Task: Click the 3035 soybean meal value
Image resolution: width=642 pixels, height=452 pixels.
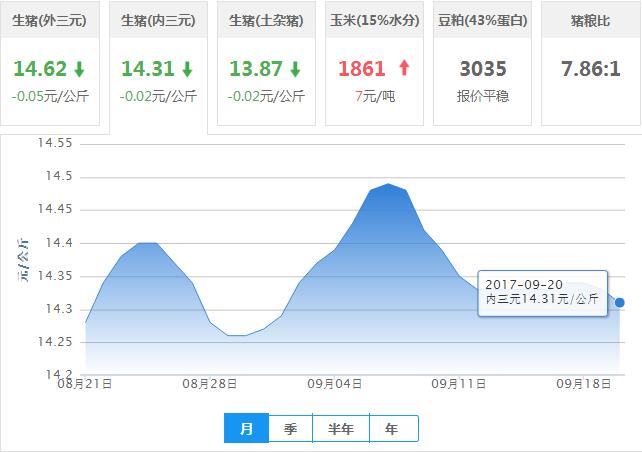Action: [x=483, y=69]
